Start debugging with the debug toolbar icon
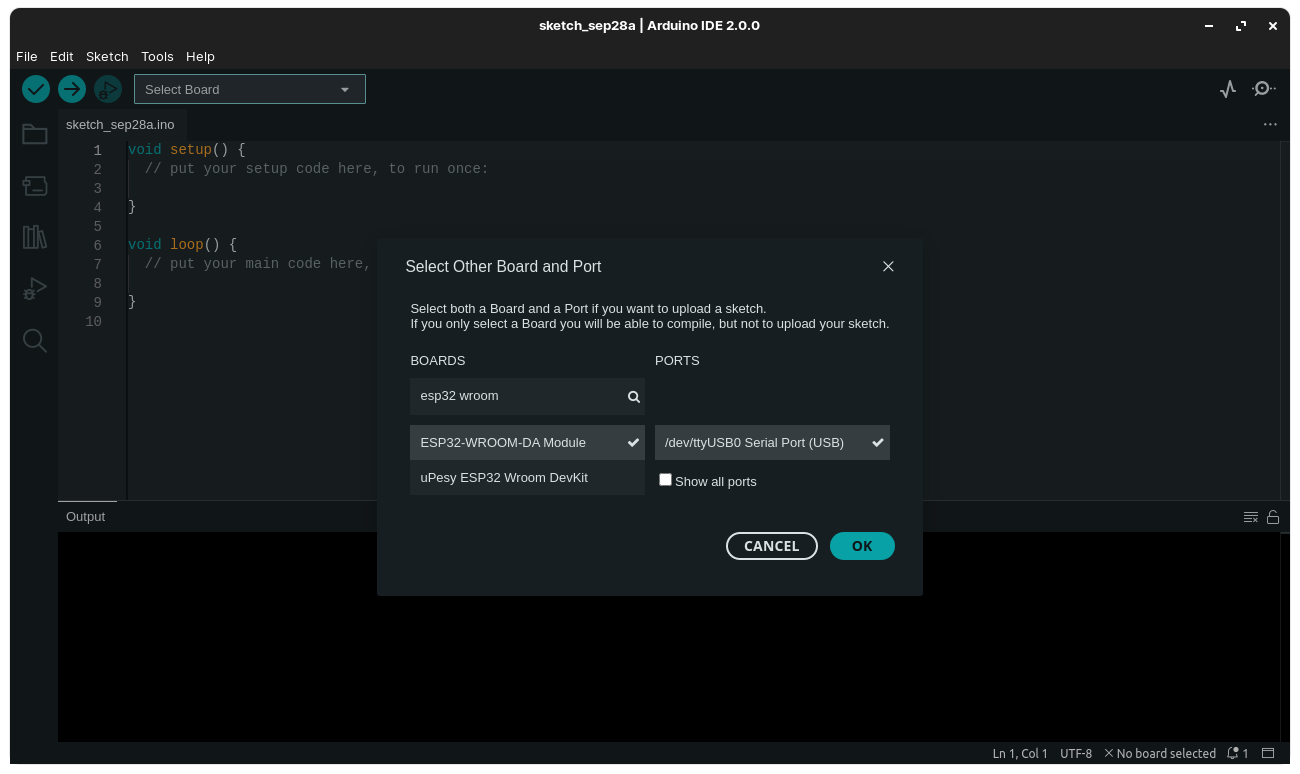Viewport: 1300px width, 774px height. (x=108, y=89)
